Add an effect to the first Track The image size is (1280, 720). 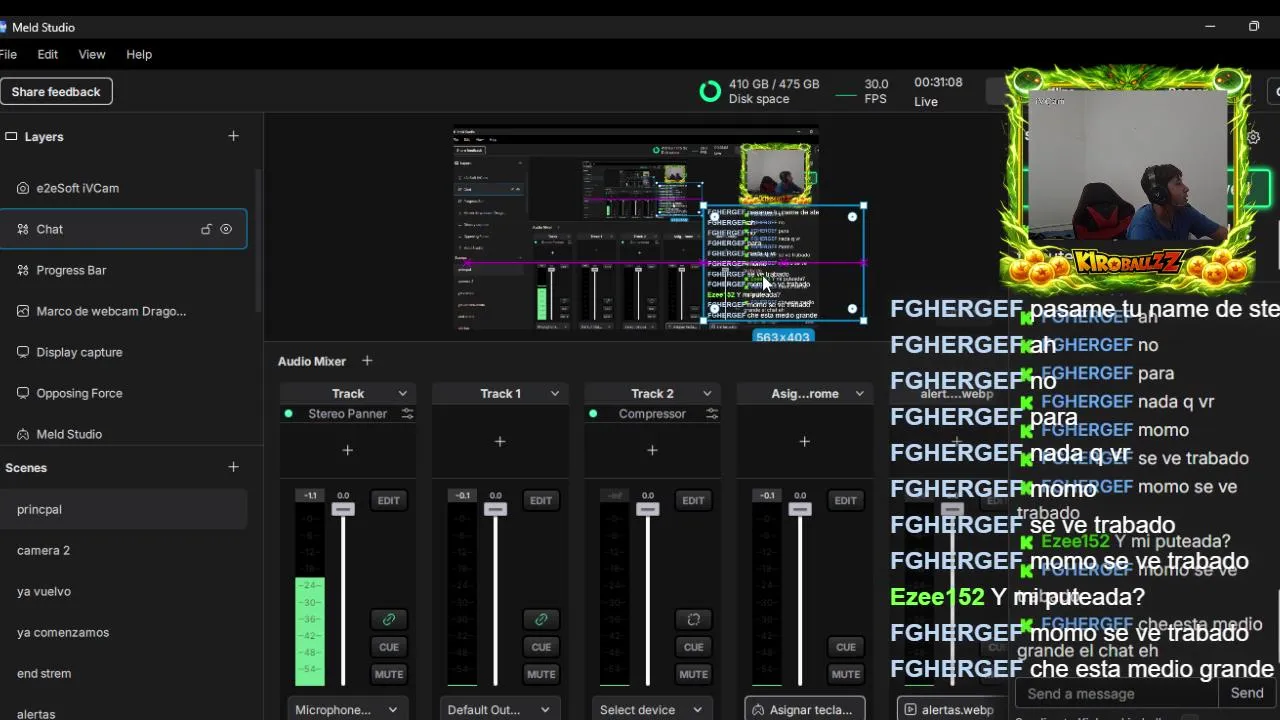pos(348,450)
